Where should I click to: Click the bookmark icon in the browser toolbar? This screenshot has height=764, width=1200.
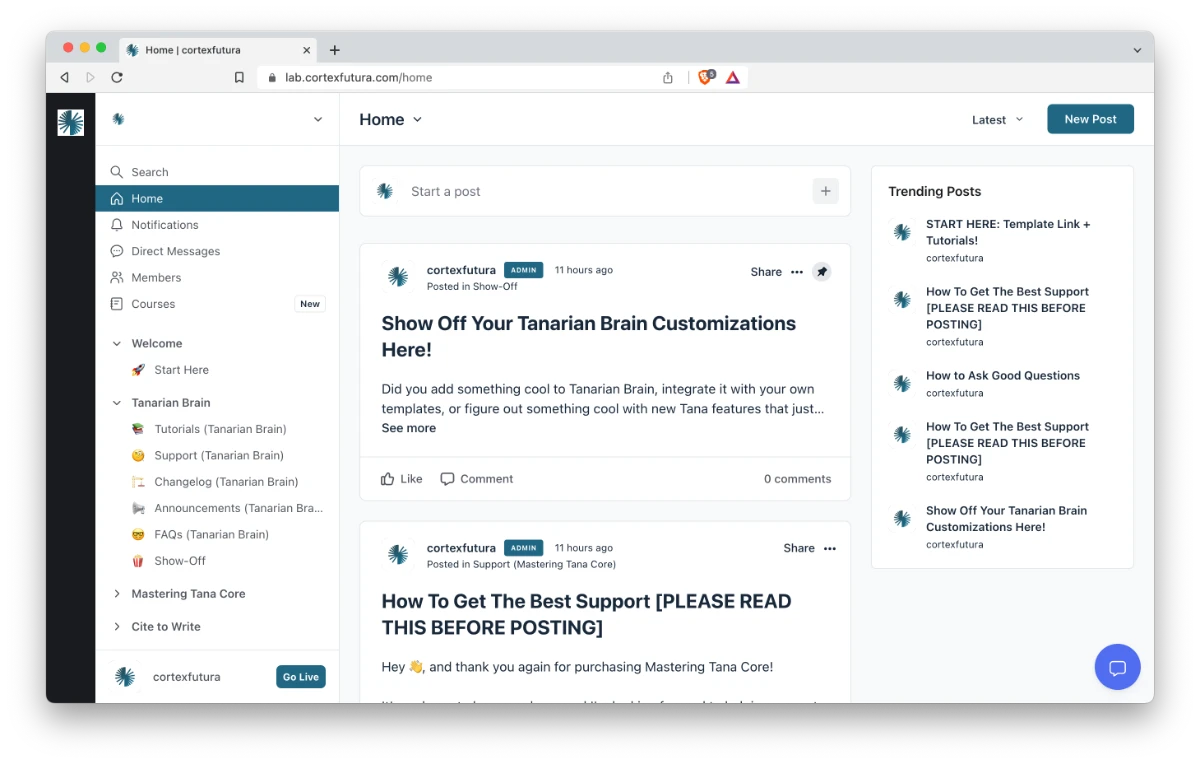point(239,77)
